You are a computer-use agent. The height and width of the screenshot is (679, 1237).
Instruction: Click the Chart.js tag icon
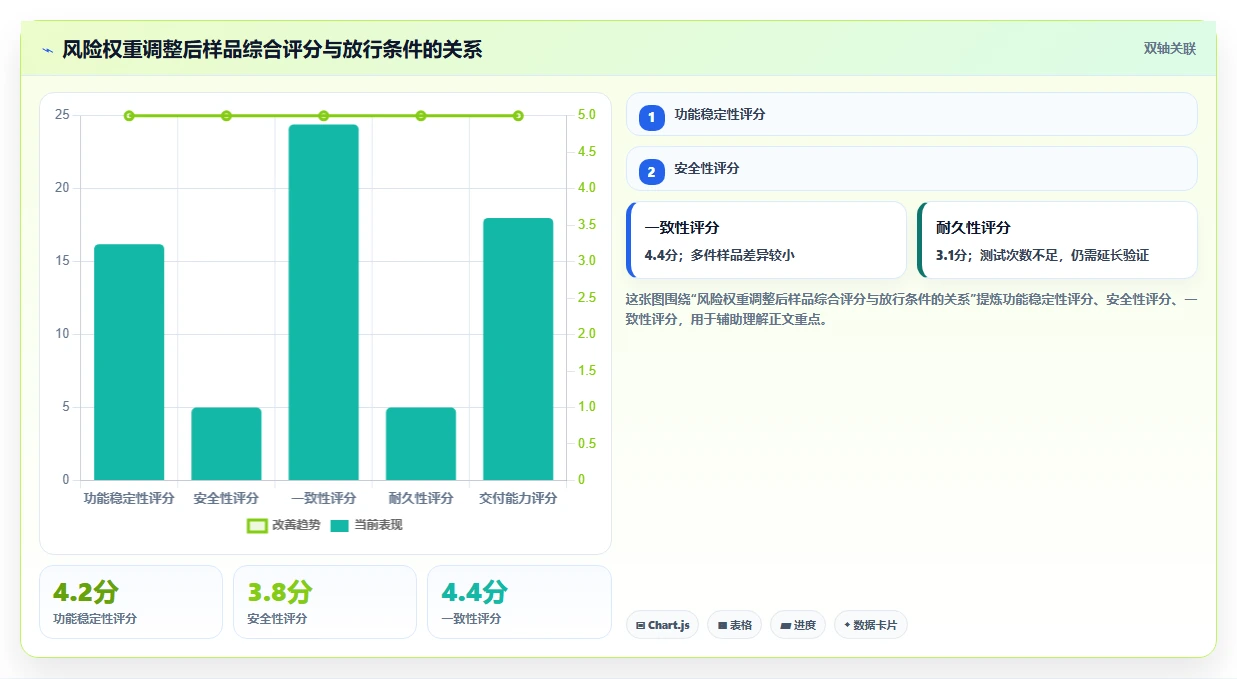(x=641, y=625)
